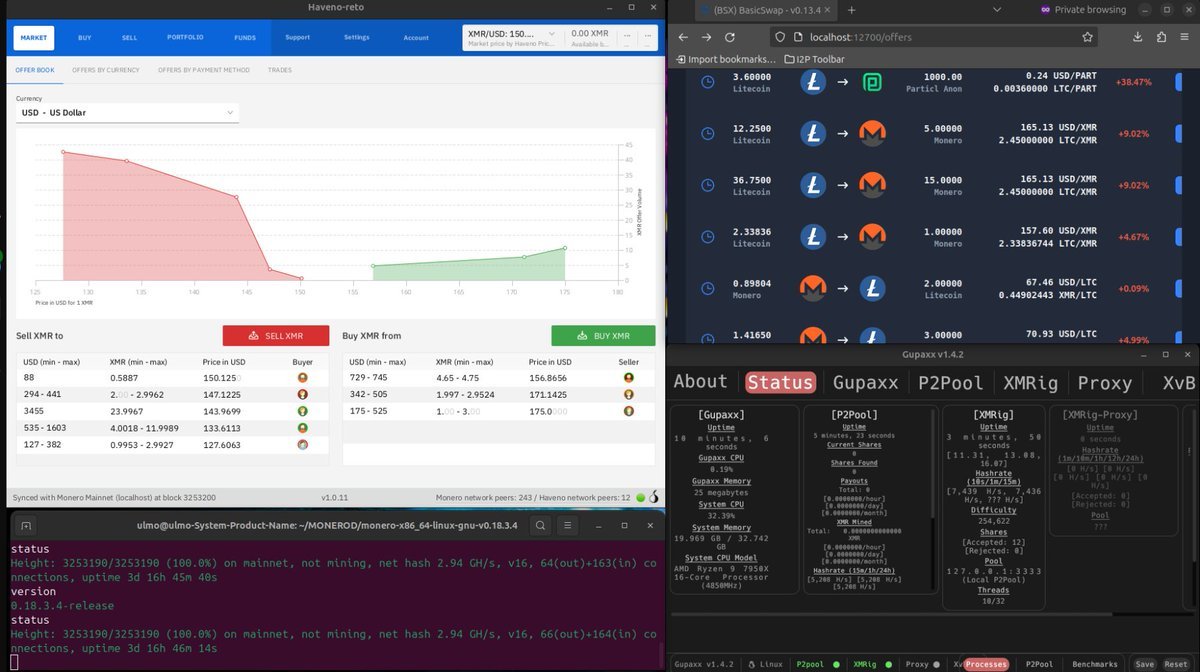Image resolution: width=1200 pixels, height=672 pixels.
Task: Open the XMRig tab in Gupaxx
Action: tap(1031, 382)
